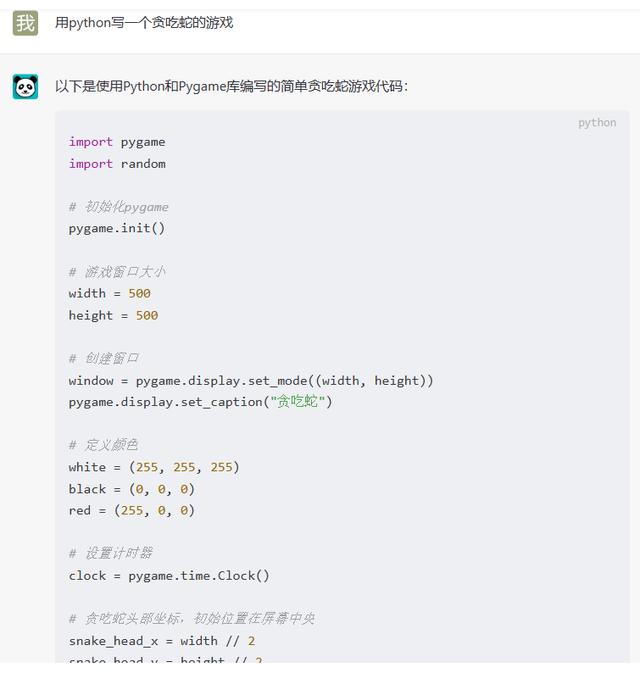Click the black color definition line
This screenshot has height=673, width=640.
(x=132, y=489)
